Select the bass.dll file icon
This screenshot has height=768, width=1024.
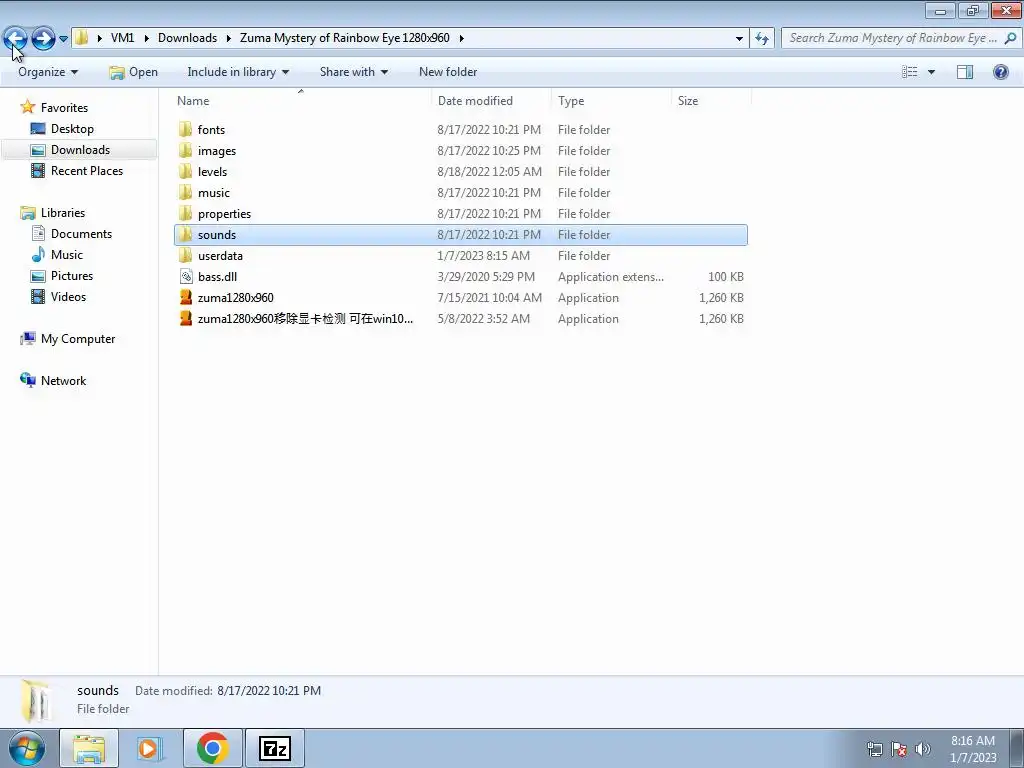pyautogui.click(x=185, y=276)
